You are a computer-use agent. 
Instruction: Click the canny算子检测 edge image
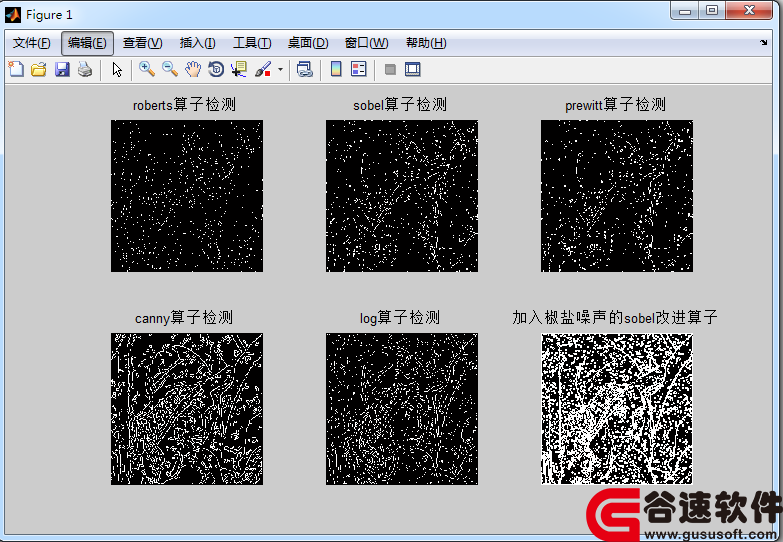click(187, 409)
